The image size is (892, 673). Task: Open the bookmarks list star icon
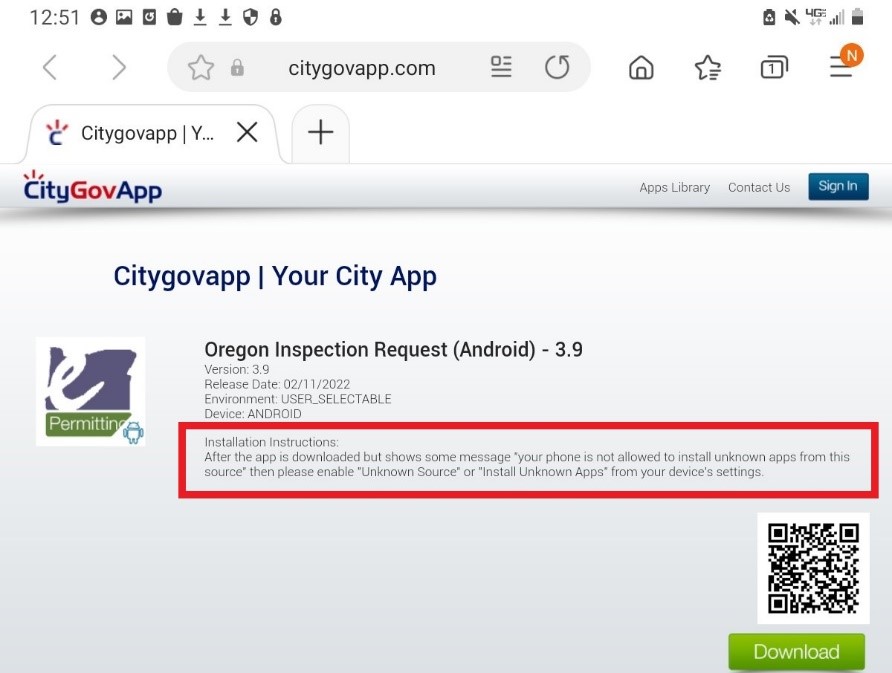[x=708, y=68]
